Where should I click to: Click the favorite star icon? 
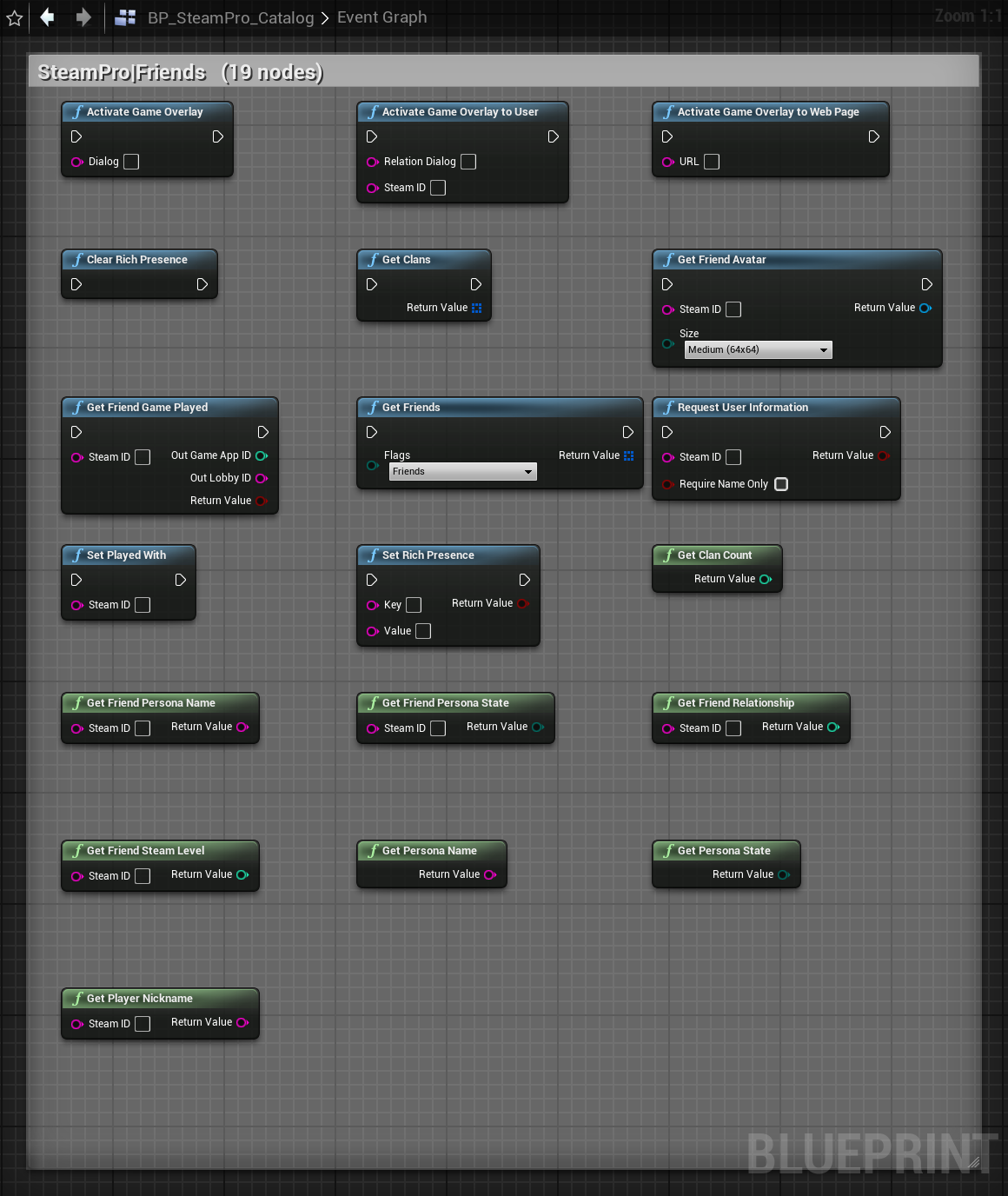point(15,17)
